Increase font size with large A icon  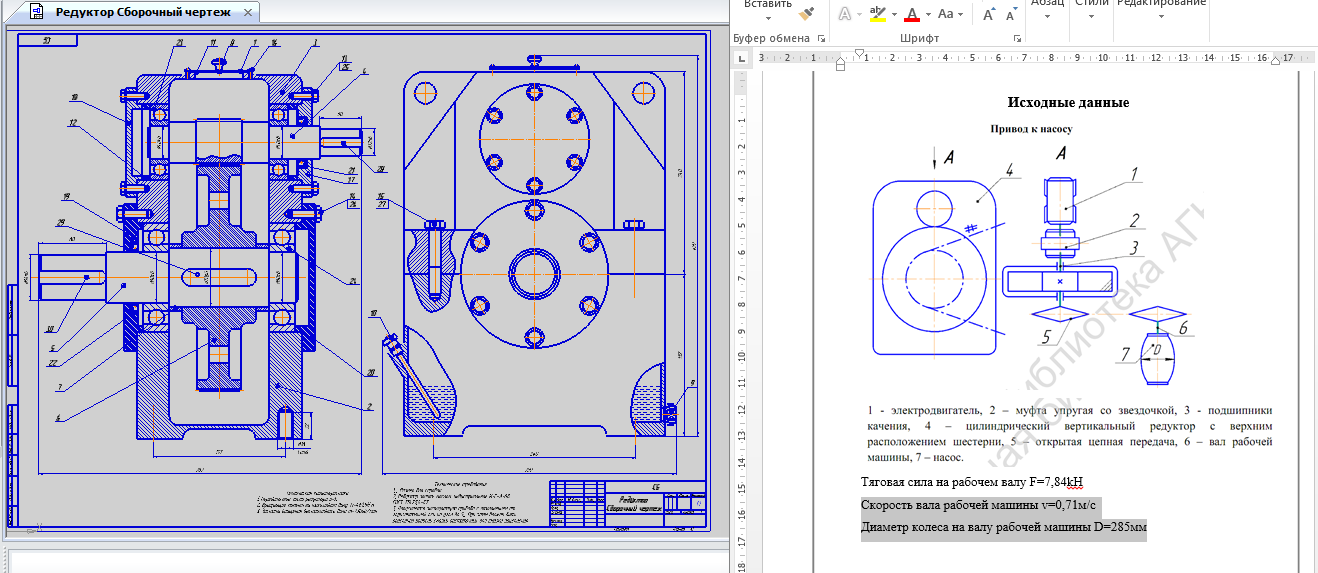coord(988,14)
